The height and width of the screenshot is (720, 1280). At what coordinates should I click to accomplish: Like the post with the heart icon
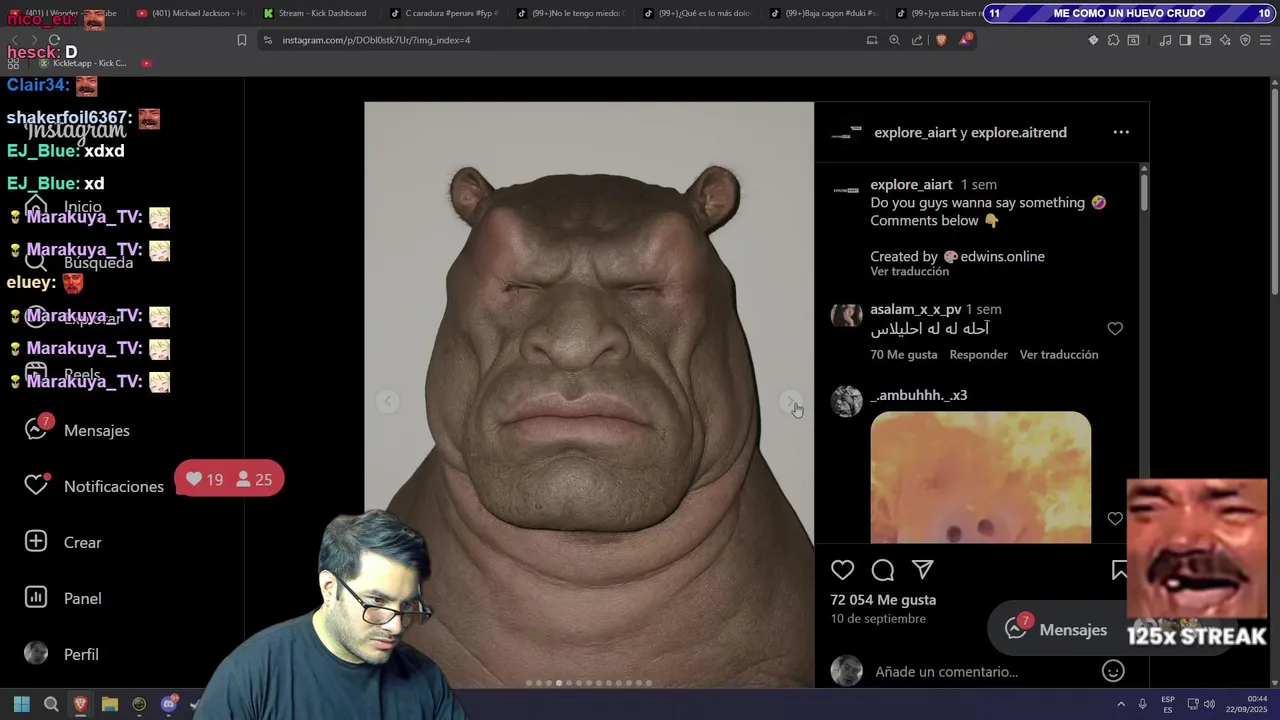tap(843, 570)
